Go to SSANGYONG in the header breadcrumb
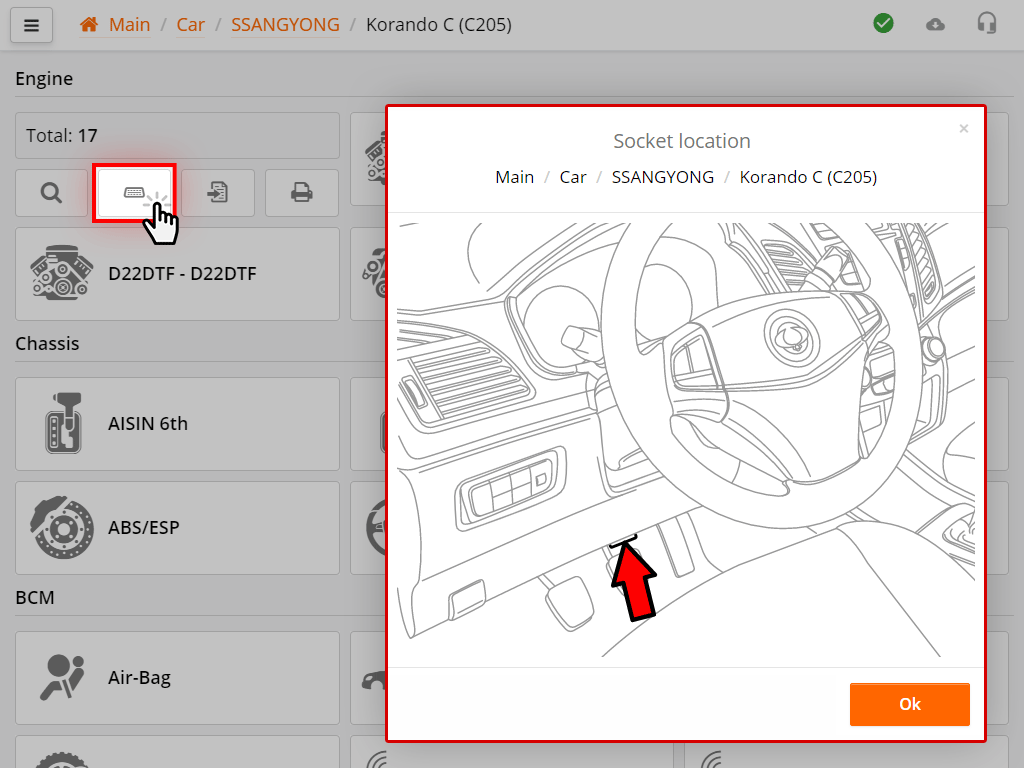The image size is (1024, 768). [285, 24]
